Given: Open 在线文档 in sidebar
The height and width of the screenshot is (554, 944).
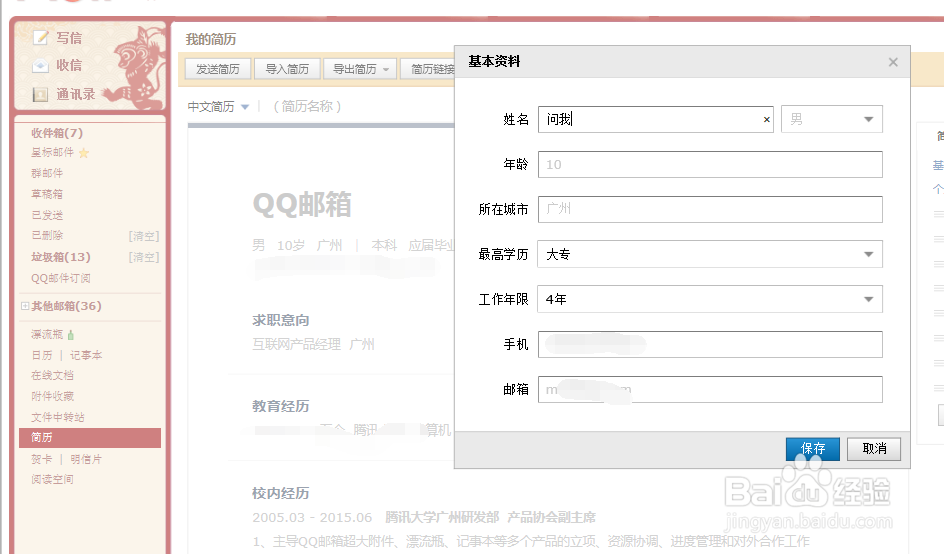Looking at the screenshot, I should (52, 375).
